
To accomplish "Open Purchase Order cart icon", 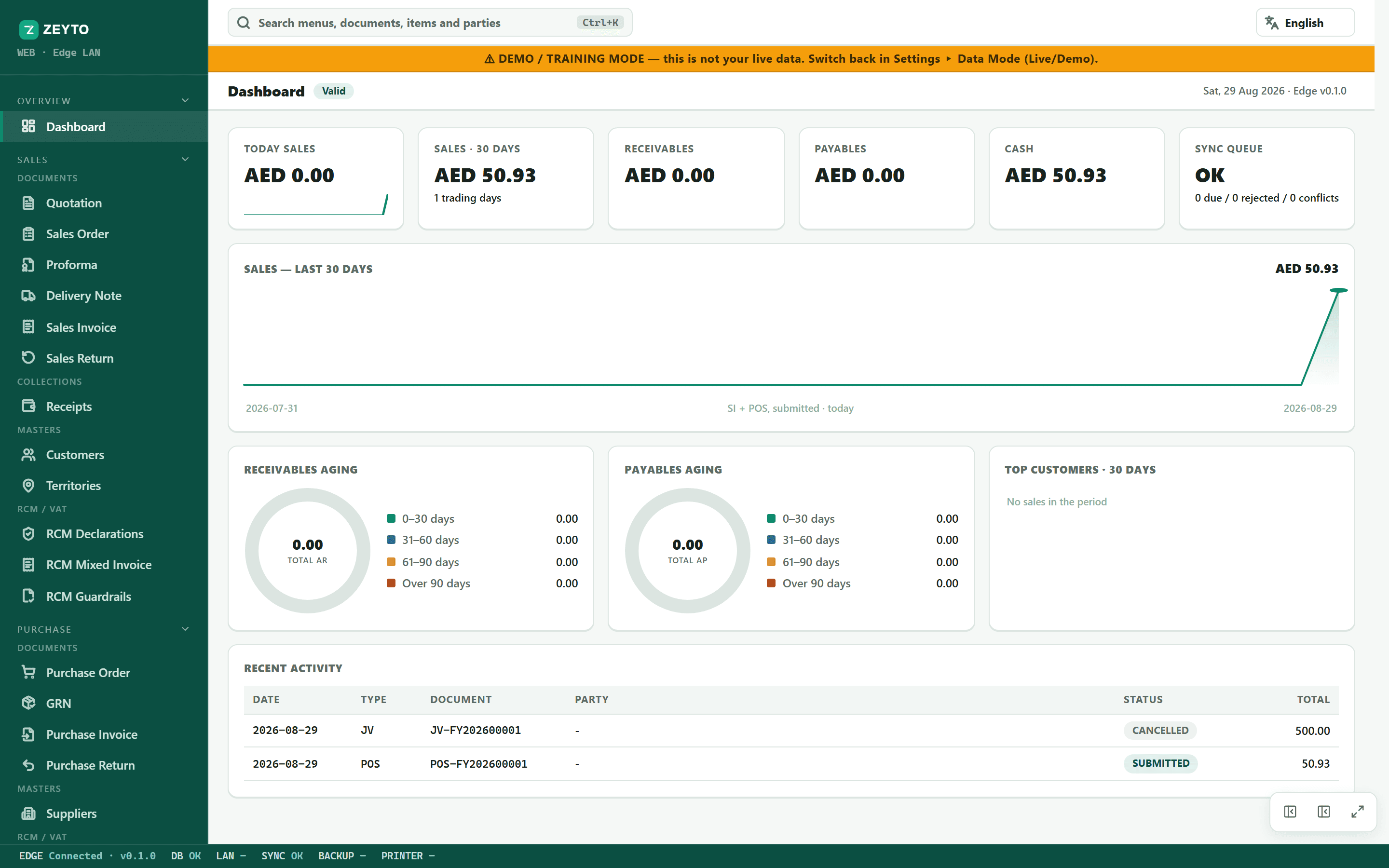I will point(28,672).
